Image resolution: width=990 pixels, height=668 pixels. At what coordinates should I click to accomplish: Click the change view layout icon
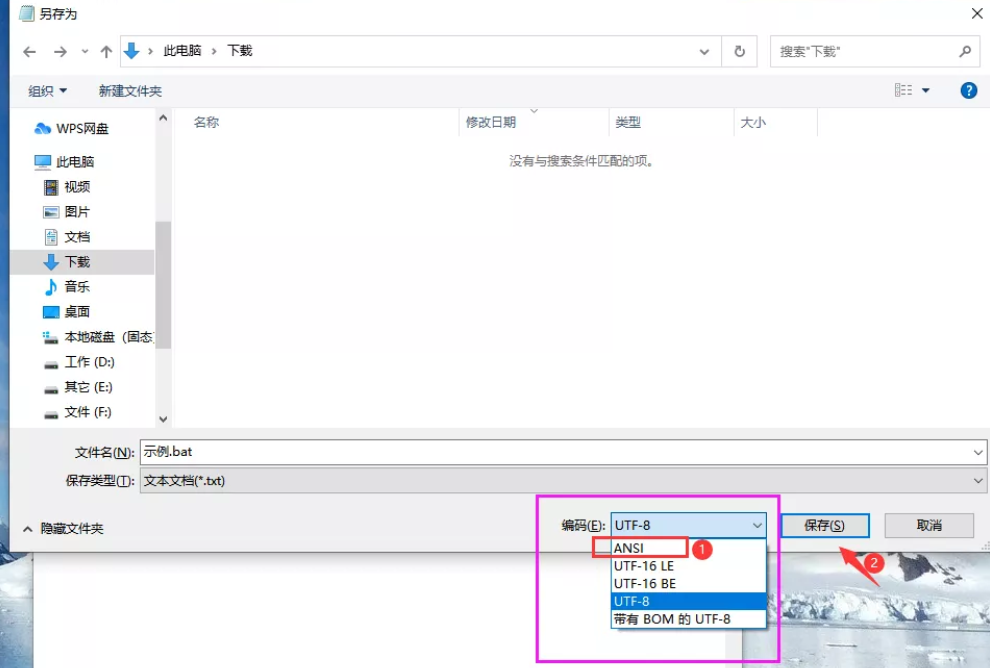(904, 90)
